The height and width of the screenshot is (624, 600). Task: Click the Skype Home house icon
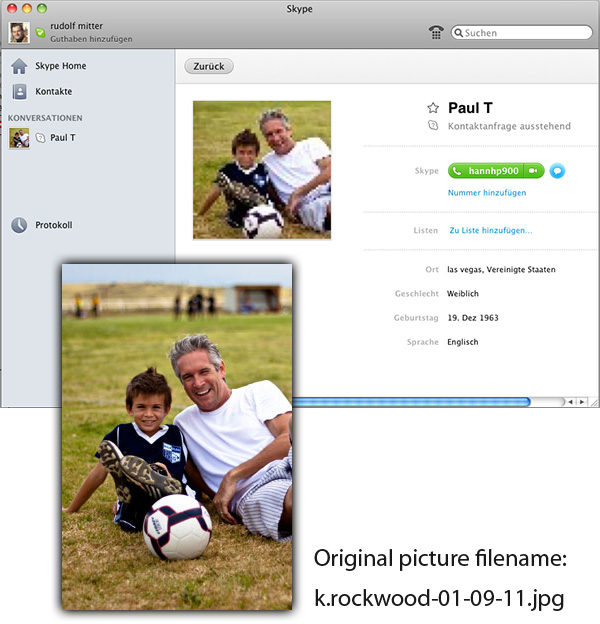19,66
